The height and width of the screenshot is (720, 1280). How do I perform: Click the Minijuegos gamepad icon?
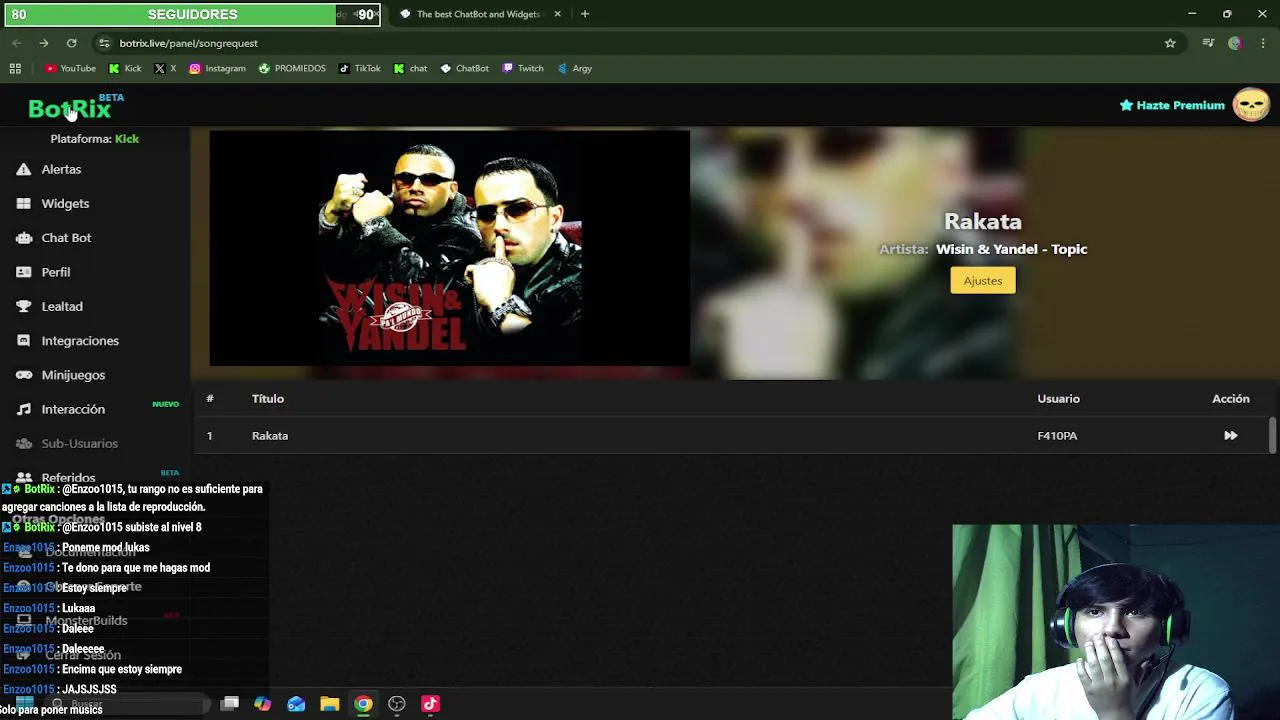[x=24, y=375]
